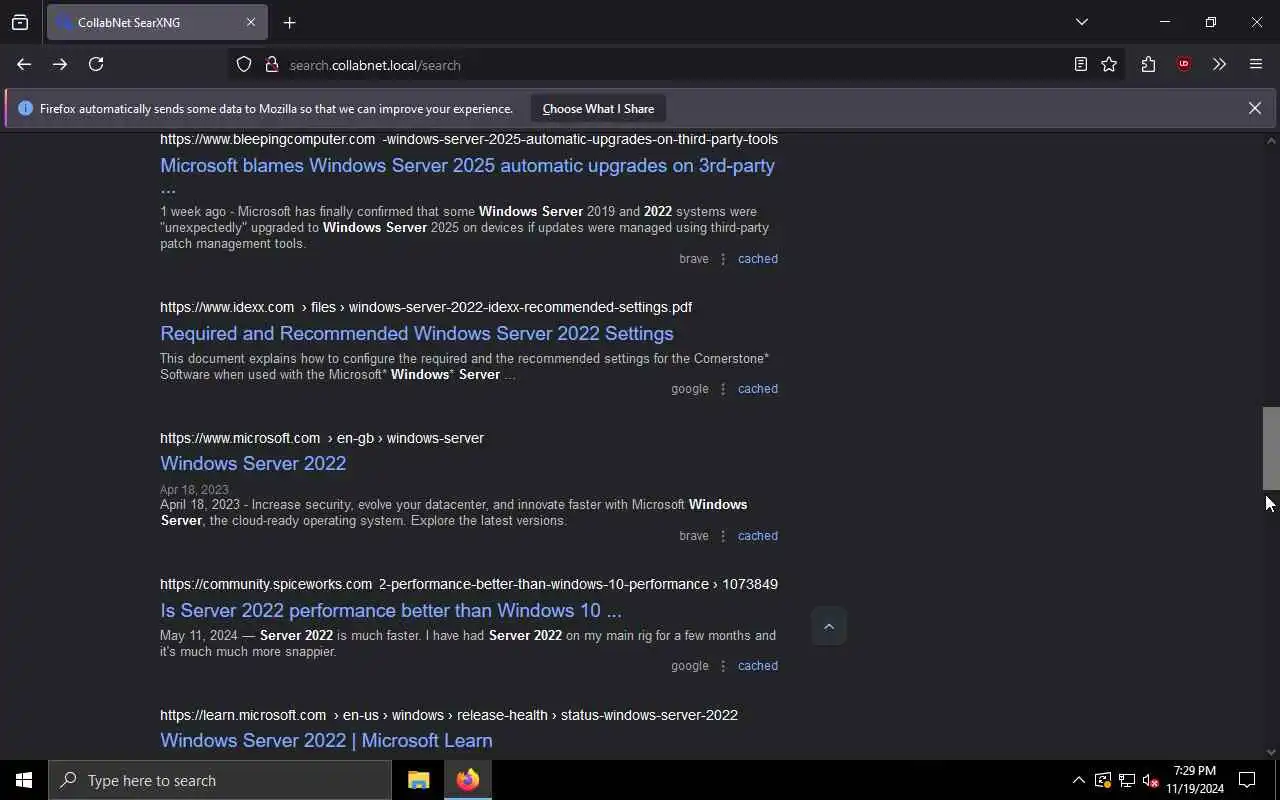Open cached link for microsoft.com en-gb result
The width and height of the screenshot is (1280, 800).
click(x=757, y=536)
